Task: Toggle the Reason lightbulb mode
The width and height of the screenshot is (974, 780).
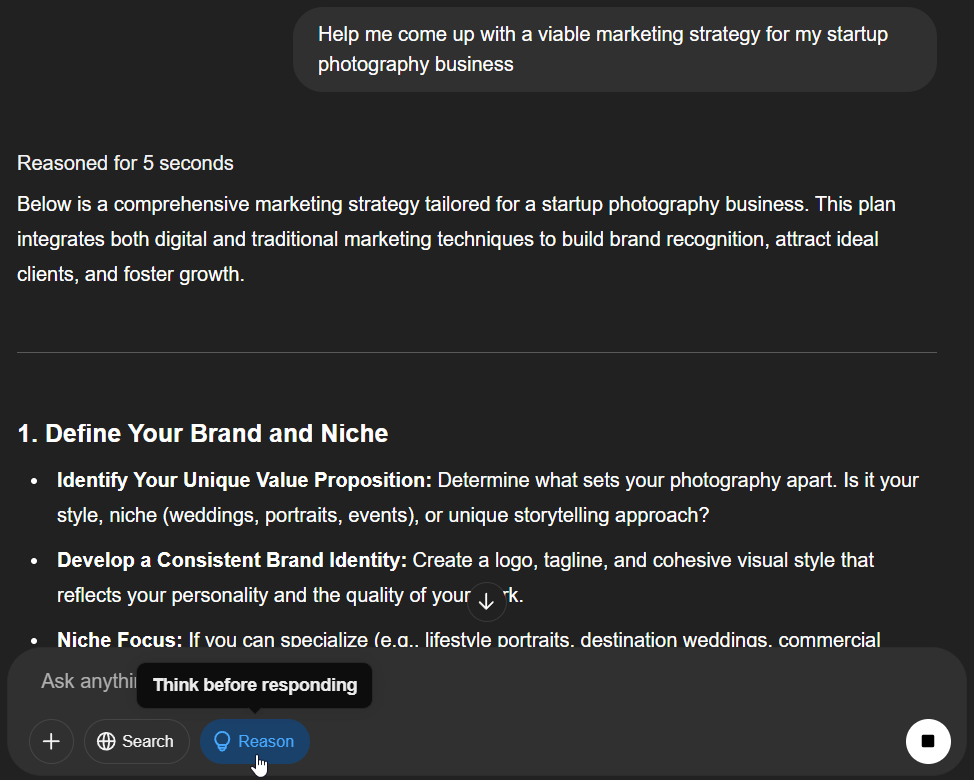Action: click(x=255, y=741)
